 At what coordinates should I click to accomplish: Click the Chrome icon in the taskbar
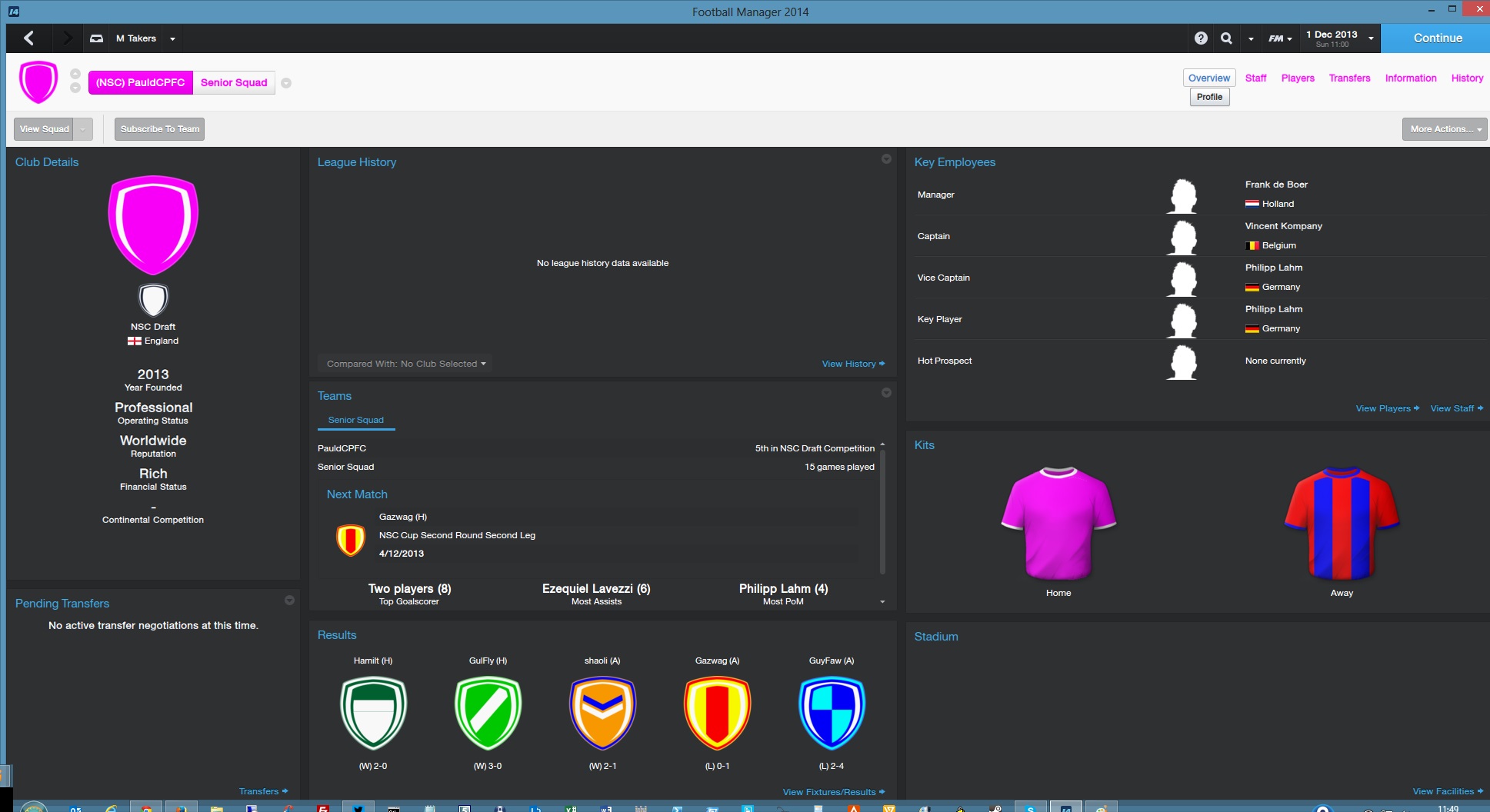pos(146,807)
